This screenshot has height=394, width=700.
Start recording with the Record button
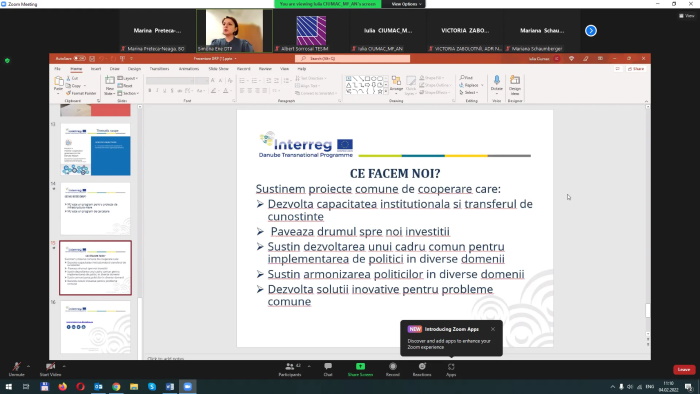point(393,369)
